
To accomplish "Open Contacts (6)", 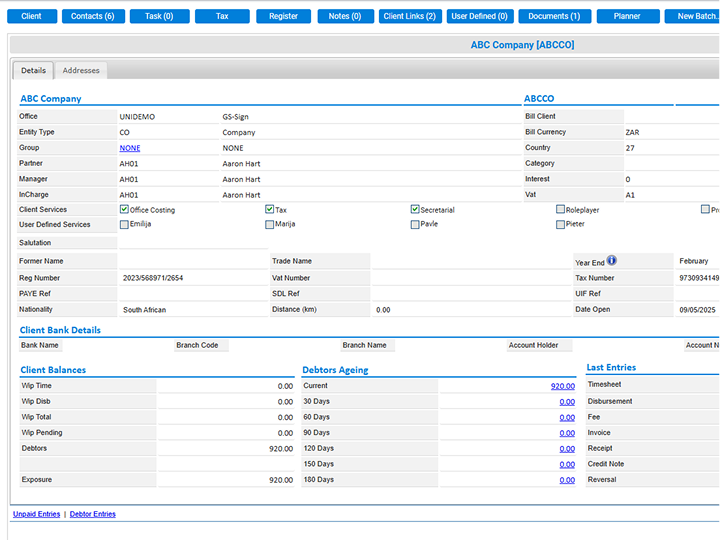I will click(x=93, y=16).
